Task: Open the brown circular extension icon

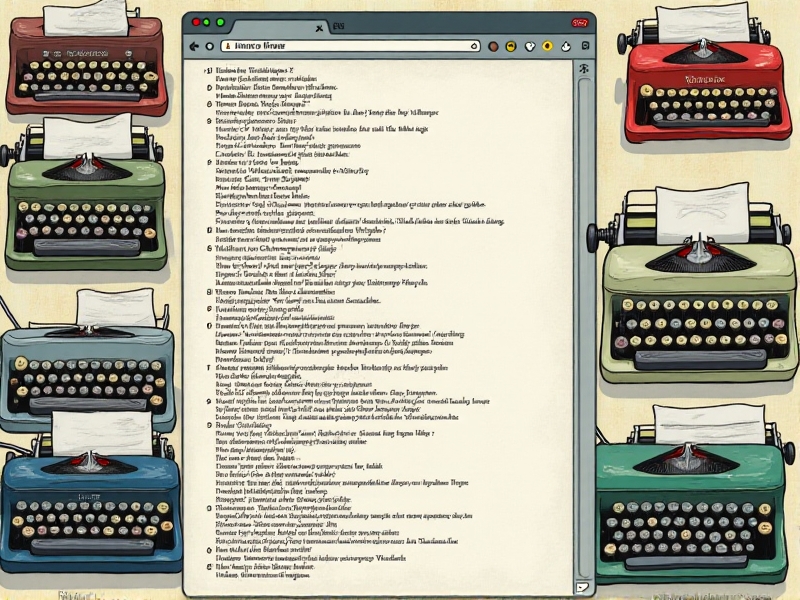Action: [x=494, y=46]
